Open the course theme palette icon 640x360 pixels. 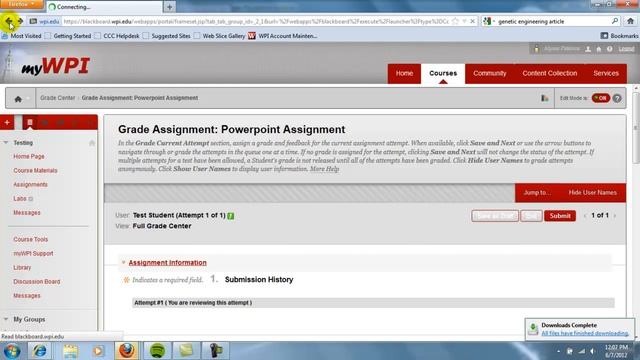point(544,98)
